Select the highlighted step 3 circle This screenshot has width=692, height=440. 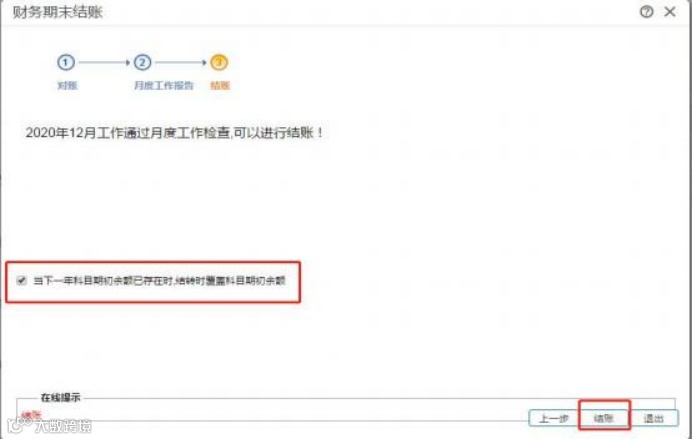click(219, 62)
